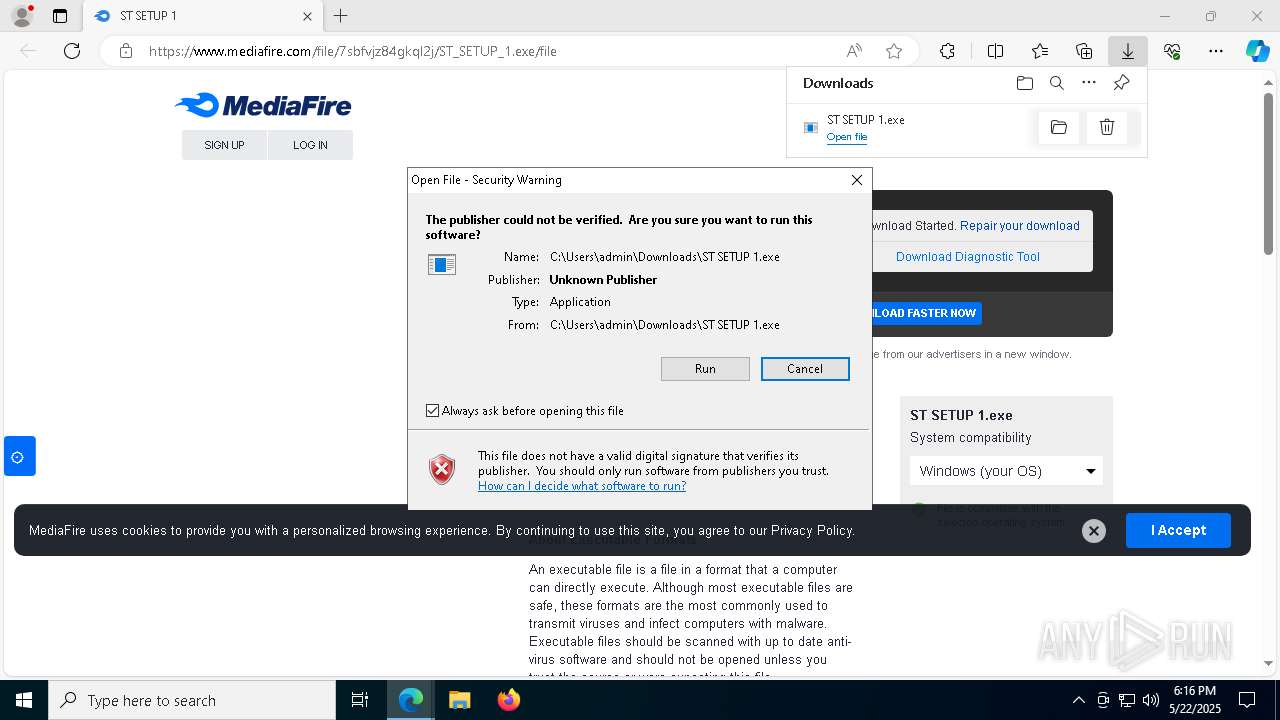Open new tab with plus button
This screenshot has width=1280, height=720.
point(341,16)
